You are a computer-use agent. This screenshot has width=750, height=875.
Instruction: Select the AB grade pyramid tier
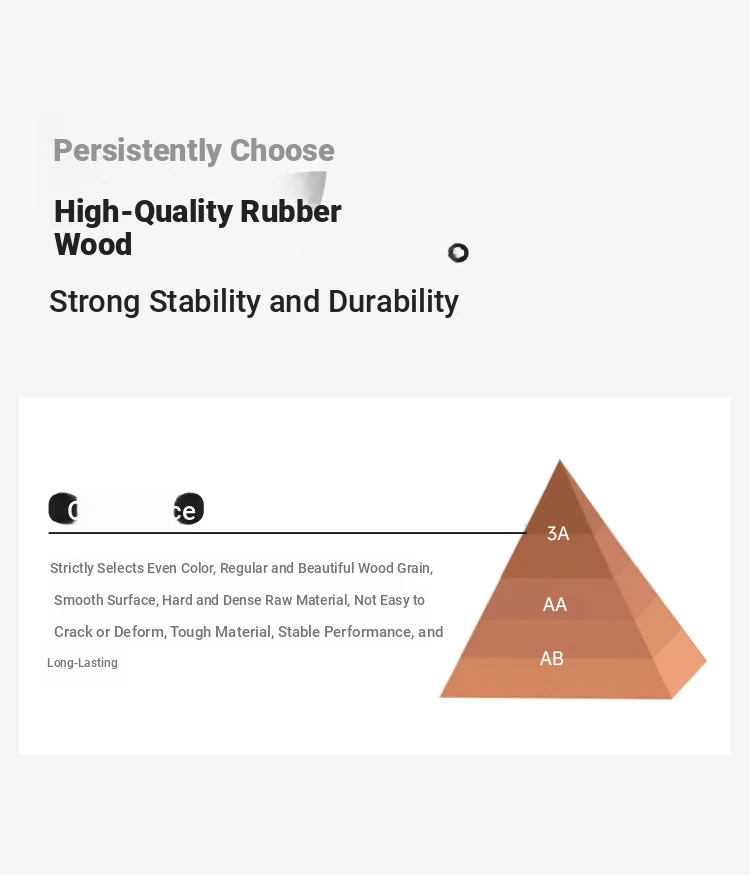[x=551, y=658]
